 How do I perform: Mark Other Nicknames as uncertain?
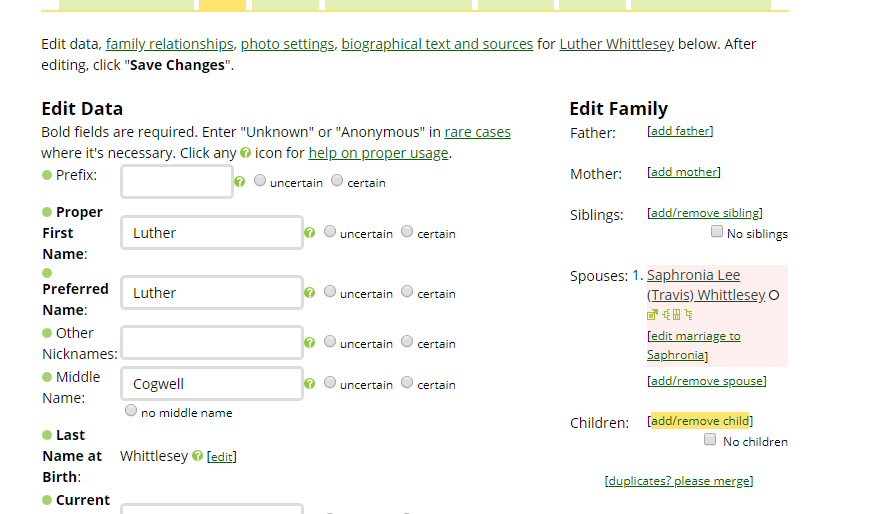click(x=330, y=341)
